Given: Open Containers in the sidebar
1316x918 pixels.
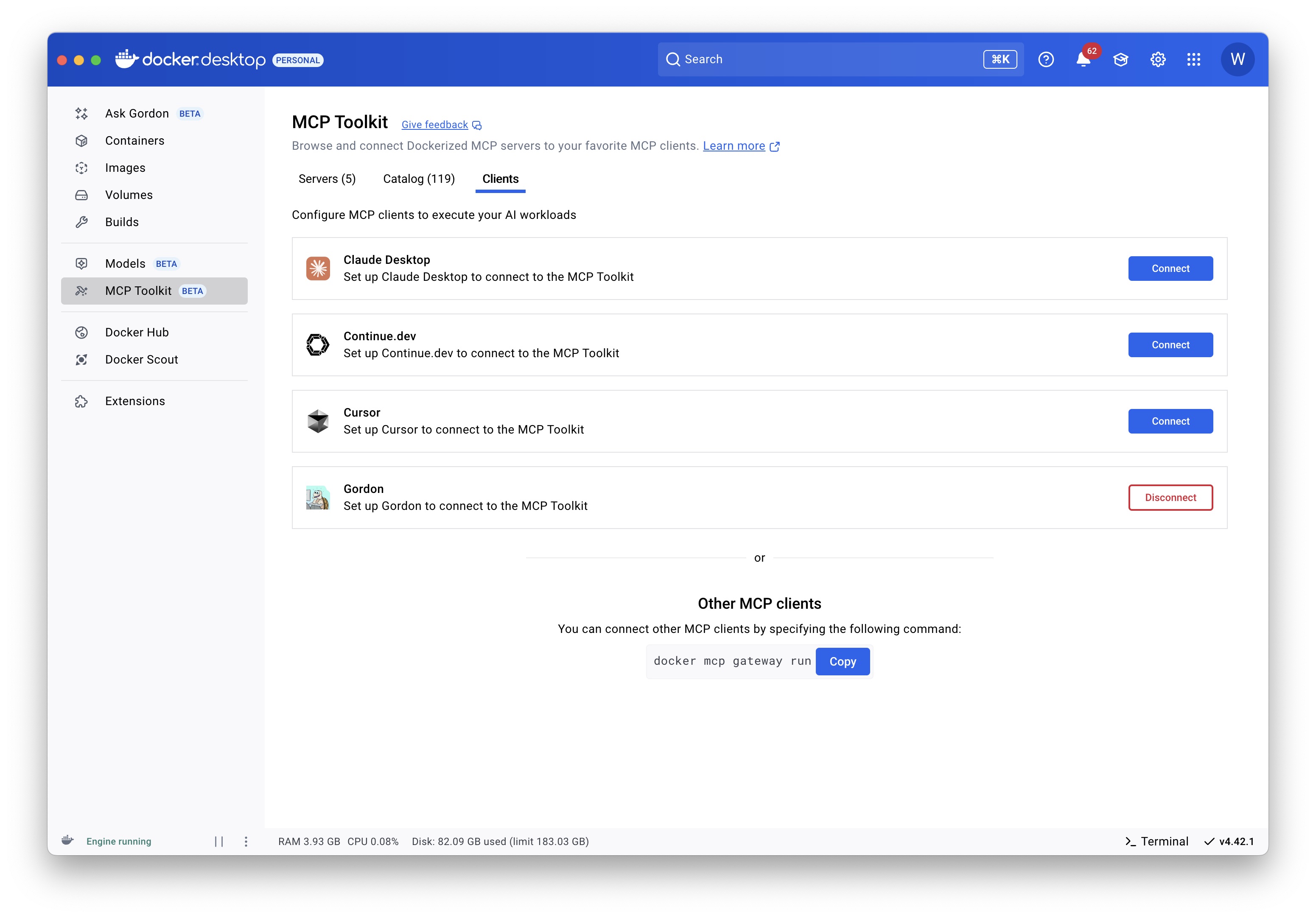Looking at the screenshot, I should coord(134,141).
